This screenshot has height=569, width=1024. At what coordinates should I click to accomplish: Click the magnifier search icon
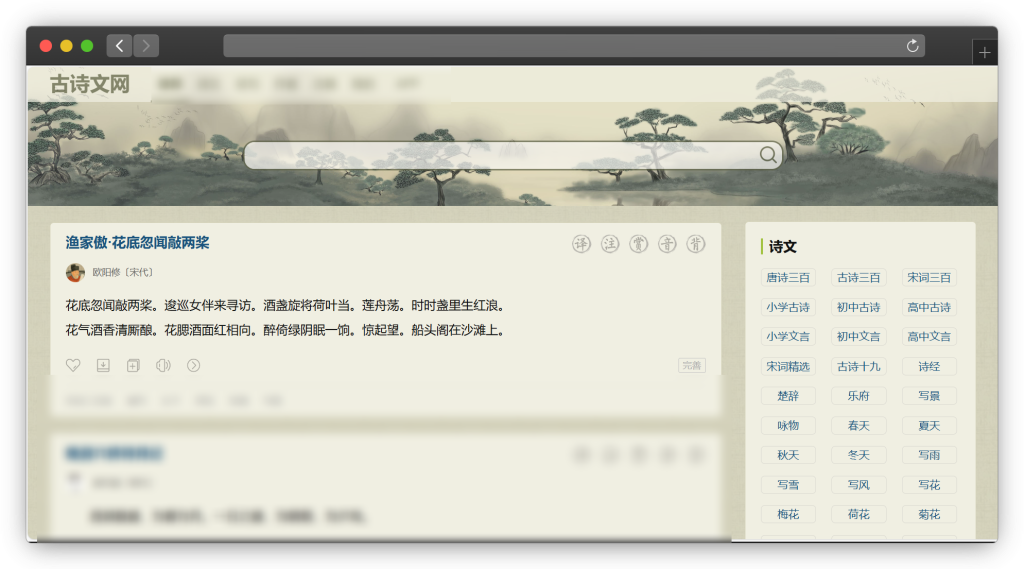tap(768, 155)
